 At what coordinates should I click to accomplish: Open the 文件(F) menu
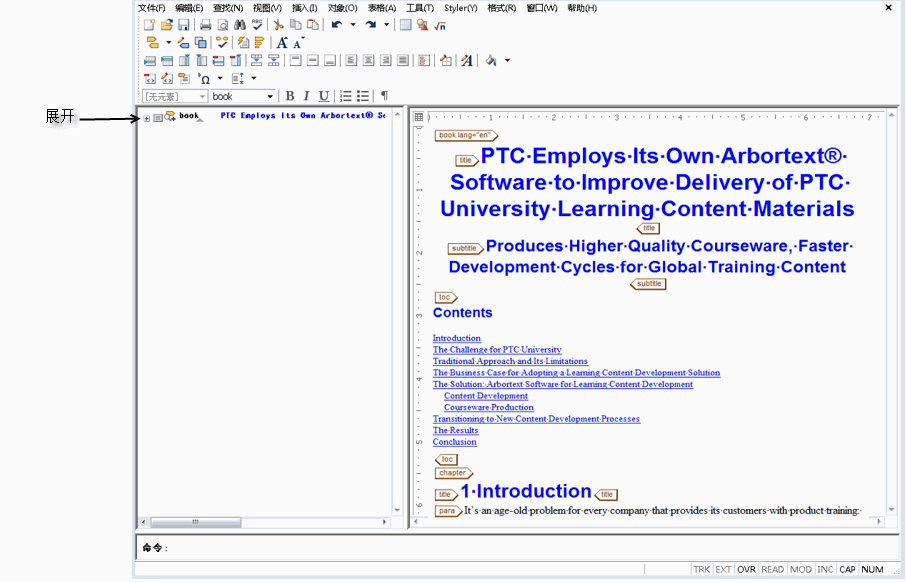point(151,8)
